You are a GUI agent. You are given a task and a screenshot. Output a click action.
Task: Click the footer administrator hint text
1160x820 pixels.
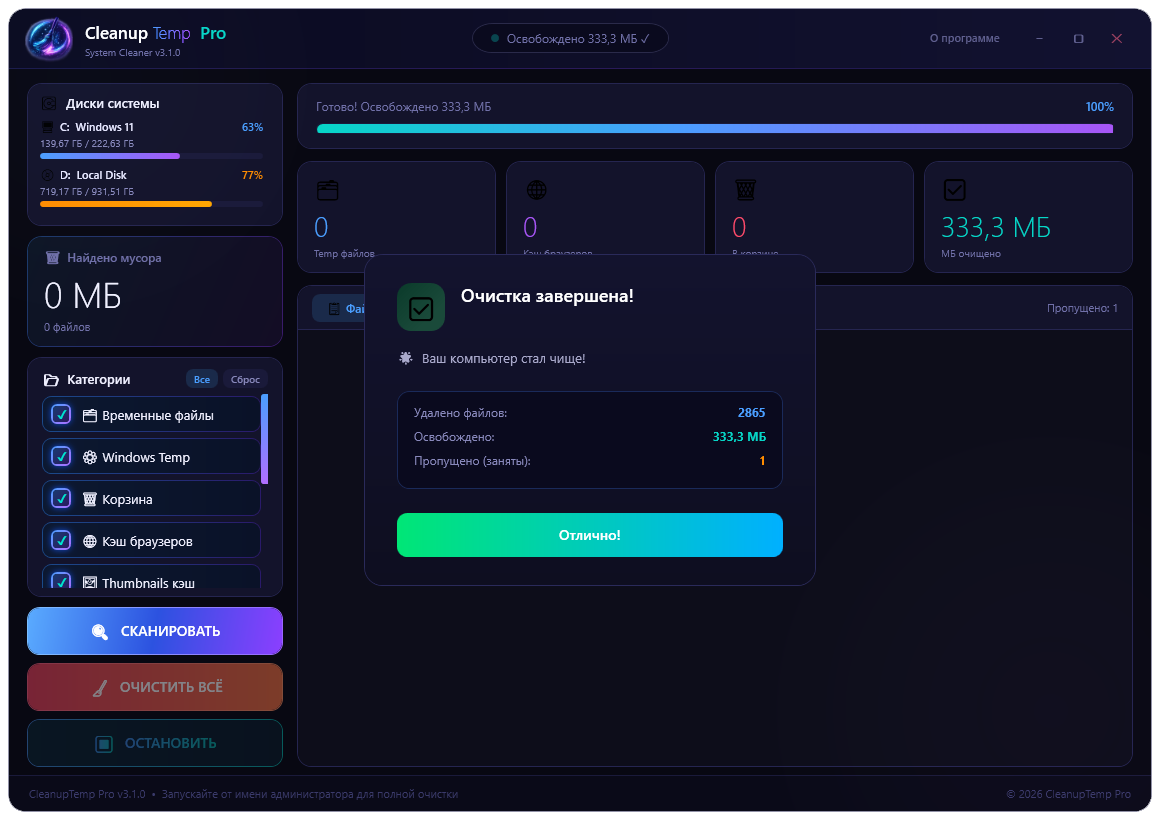309,794
